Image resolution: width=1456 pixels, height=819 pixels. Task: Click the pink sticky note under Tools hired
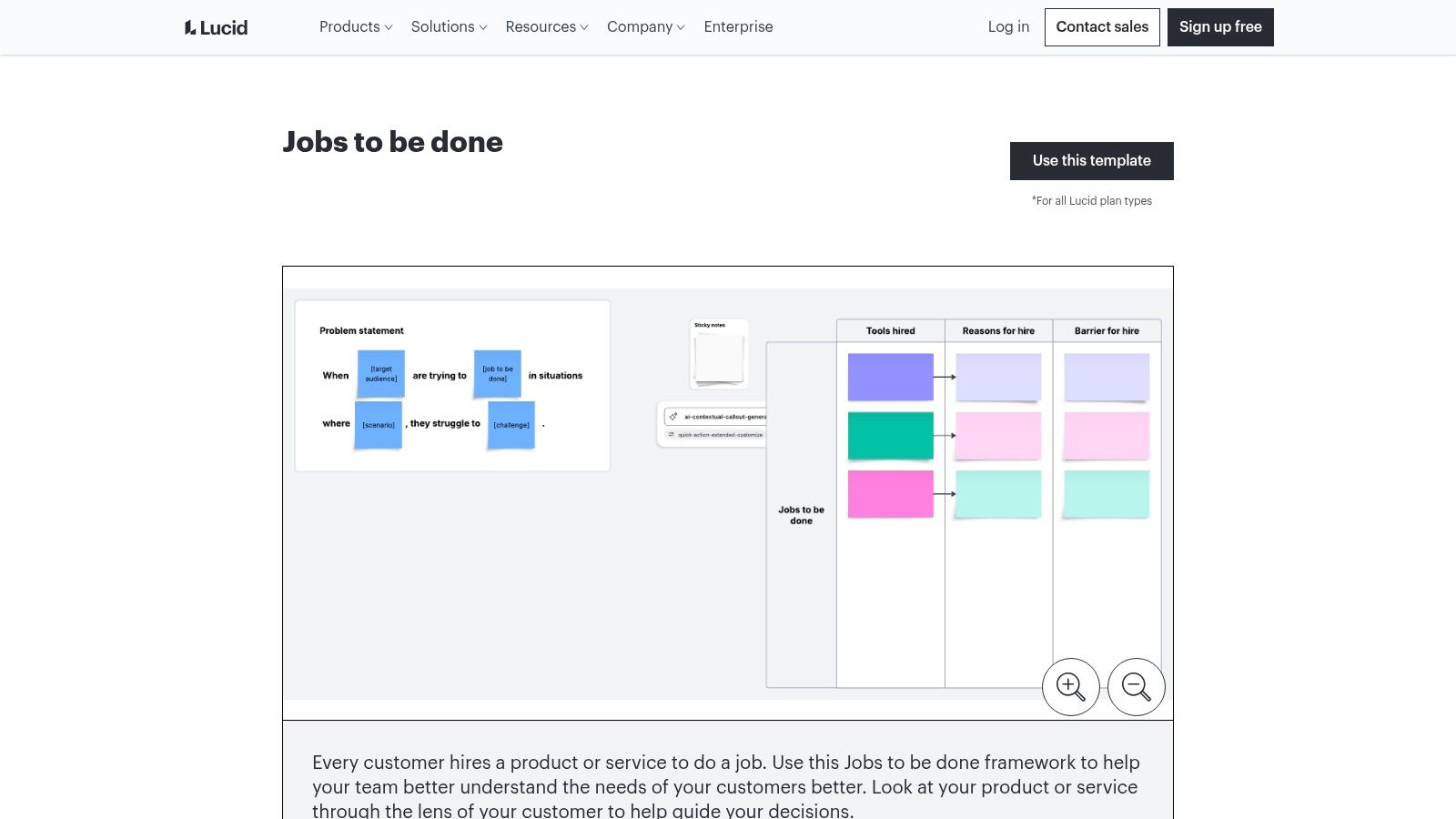(890, 494)
